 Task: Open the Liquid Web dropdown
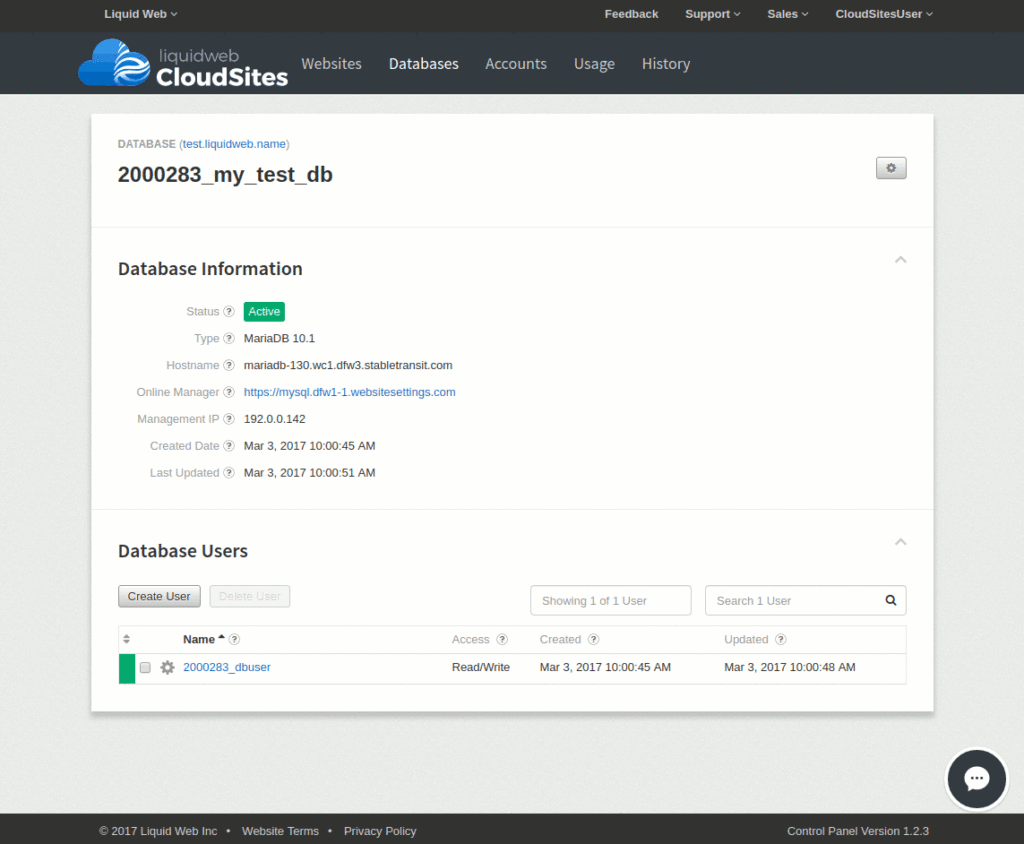140,14
